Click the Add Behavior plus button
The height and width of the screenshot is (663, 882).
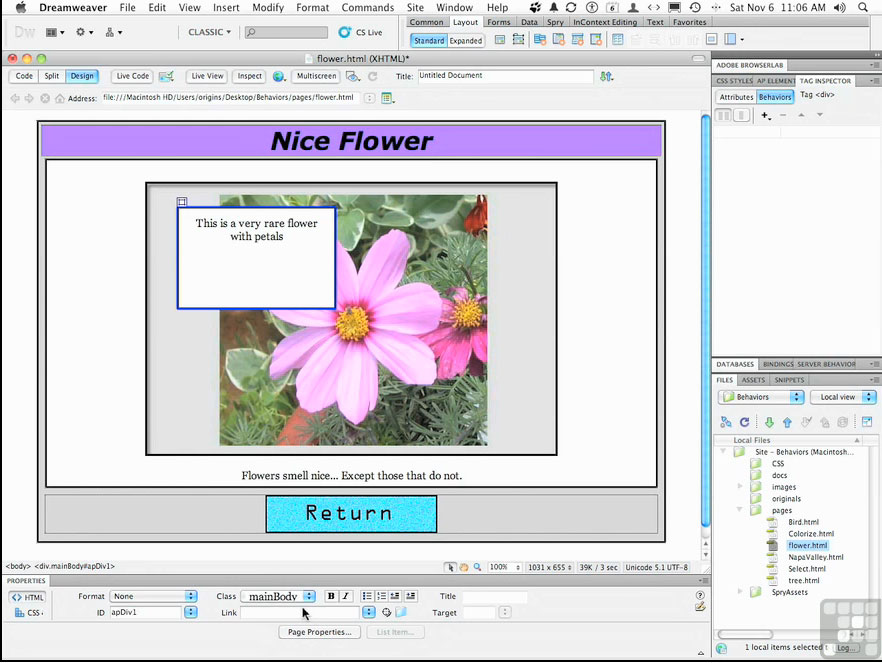pyautogui.click(x=766, y=116)
